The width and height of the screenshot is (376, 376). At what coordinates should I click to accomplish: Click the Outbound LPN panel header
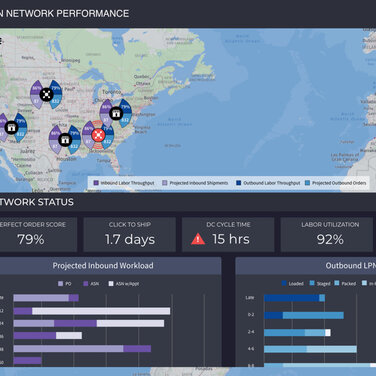(306, 266)
